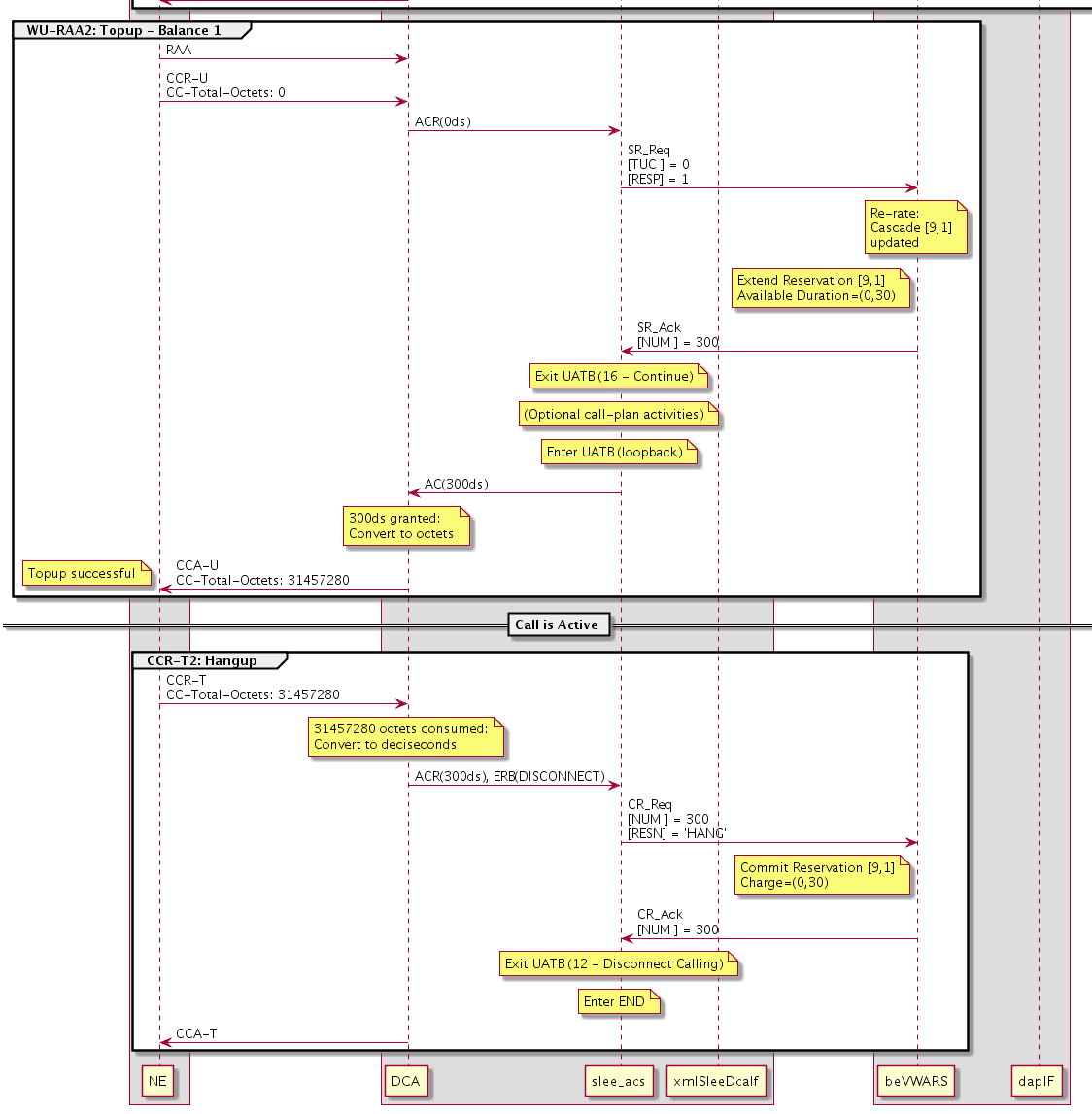Select the 'Call is Active' divider
Viewport: 1092px width, 1114px height.
[x=560, y=625]
